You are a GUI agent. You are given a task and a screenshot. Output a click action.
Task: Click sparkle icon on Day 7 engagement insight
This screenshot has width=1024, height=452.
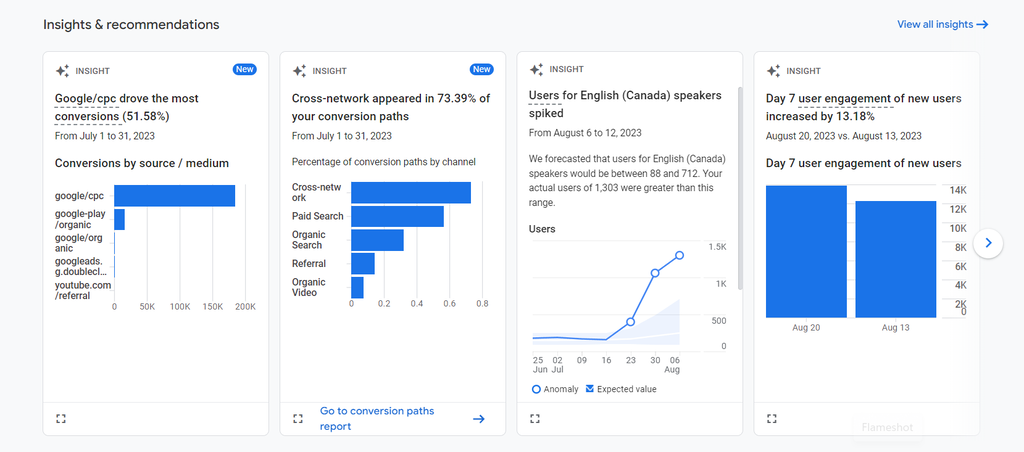pos(773,71)
